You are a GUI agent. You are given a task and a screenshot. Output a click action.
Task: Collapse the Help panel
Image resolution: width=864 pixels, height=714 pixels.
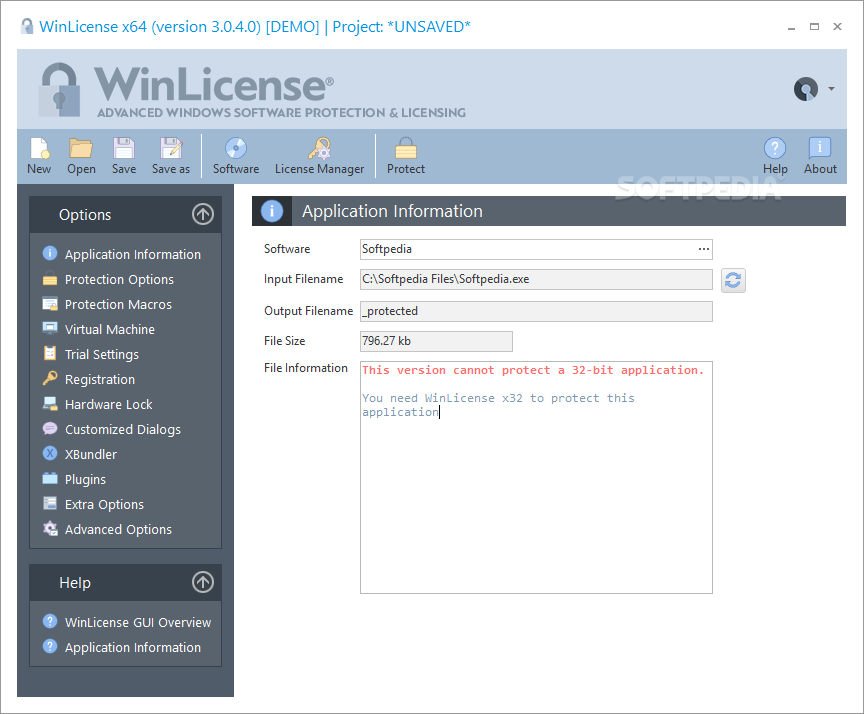(x=203, y=582)
